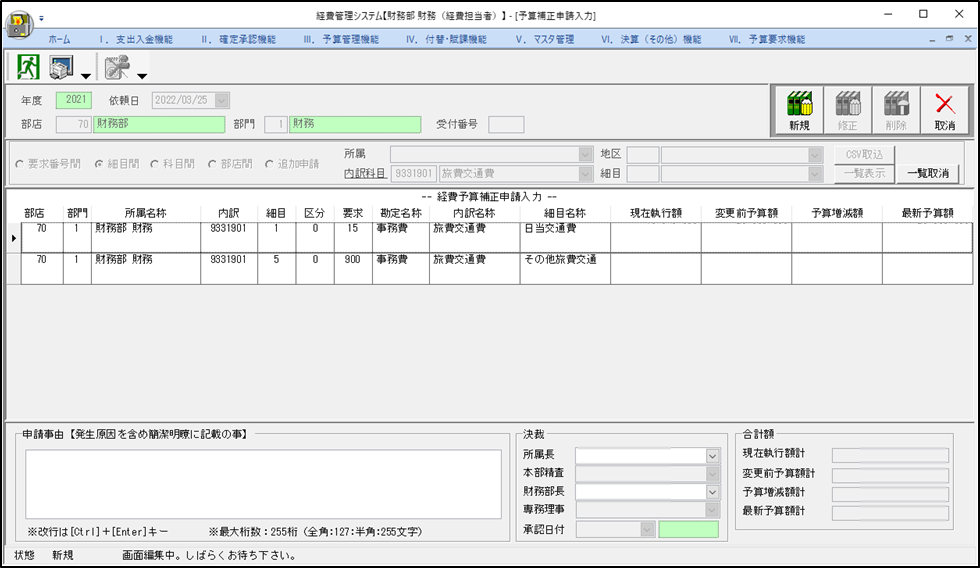Click the 予算増減額計 total field
Viewport: 980px width, 568px height.
point(890,494)
